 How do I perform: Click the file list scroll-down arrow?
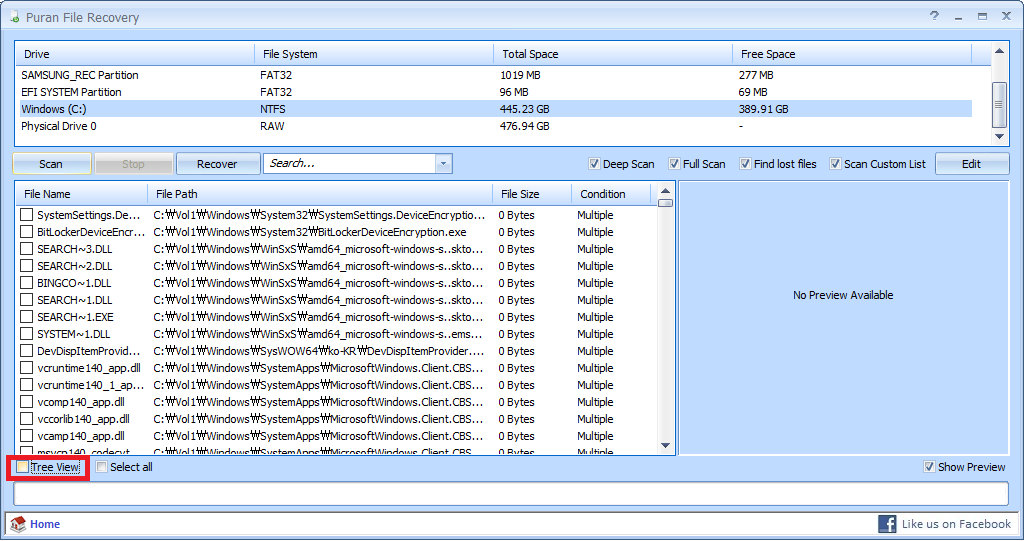[665, 446]
